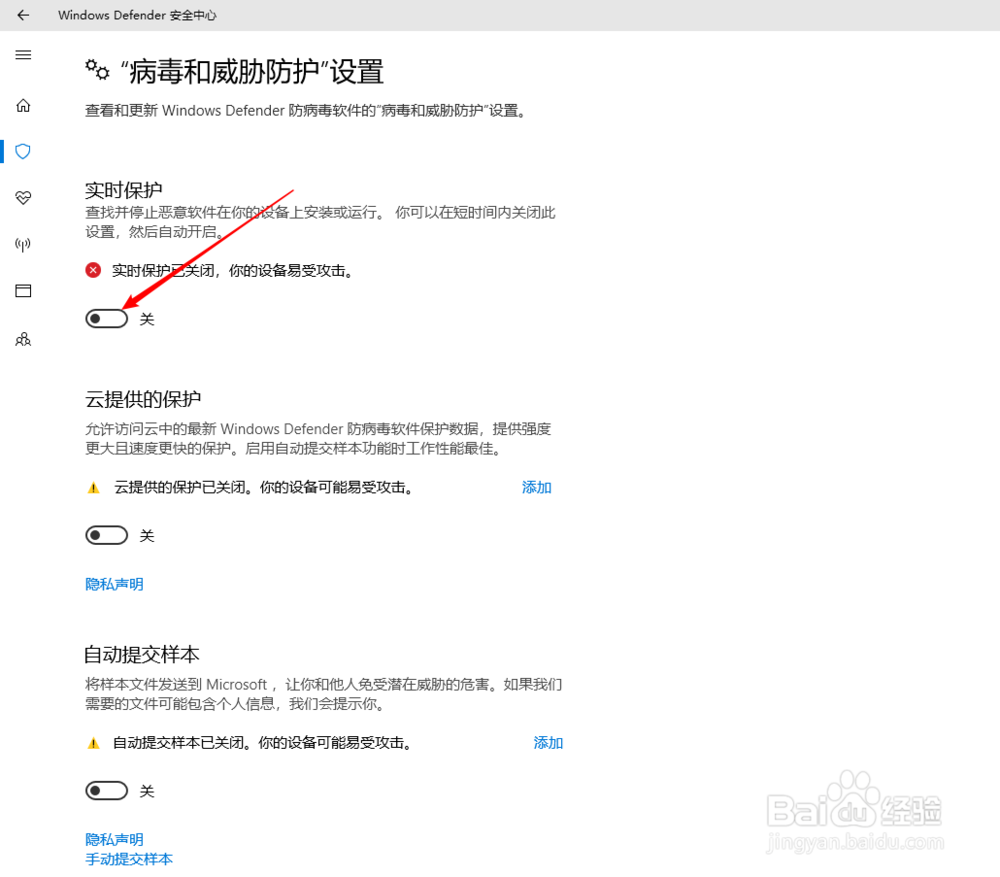
Task: Click the 自动提交样本 section heading
Action: coord(142,654)
